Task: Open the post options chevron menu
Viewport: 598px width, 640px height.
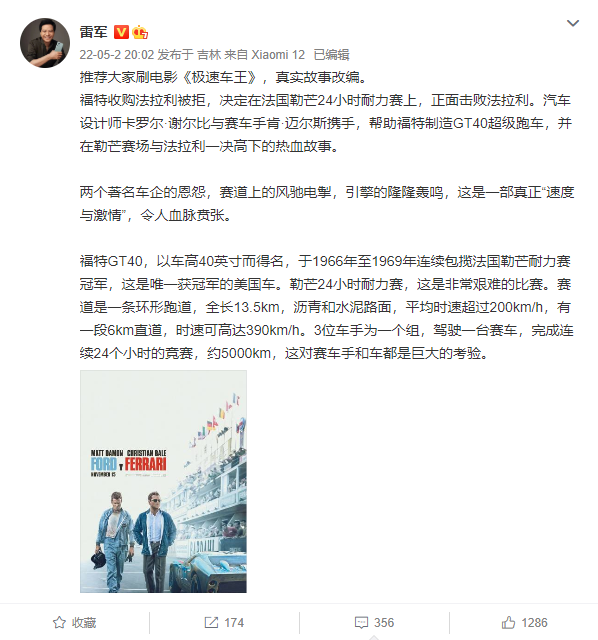Action: tap(573, 23)
